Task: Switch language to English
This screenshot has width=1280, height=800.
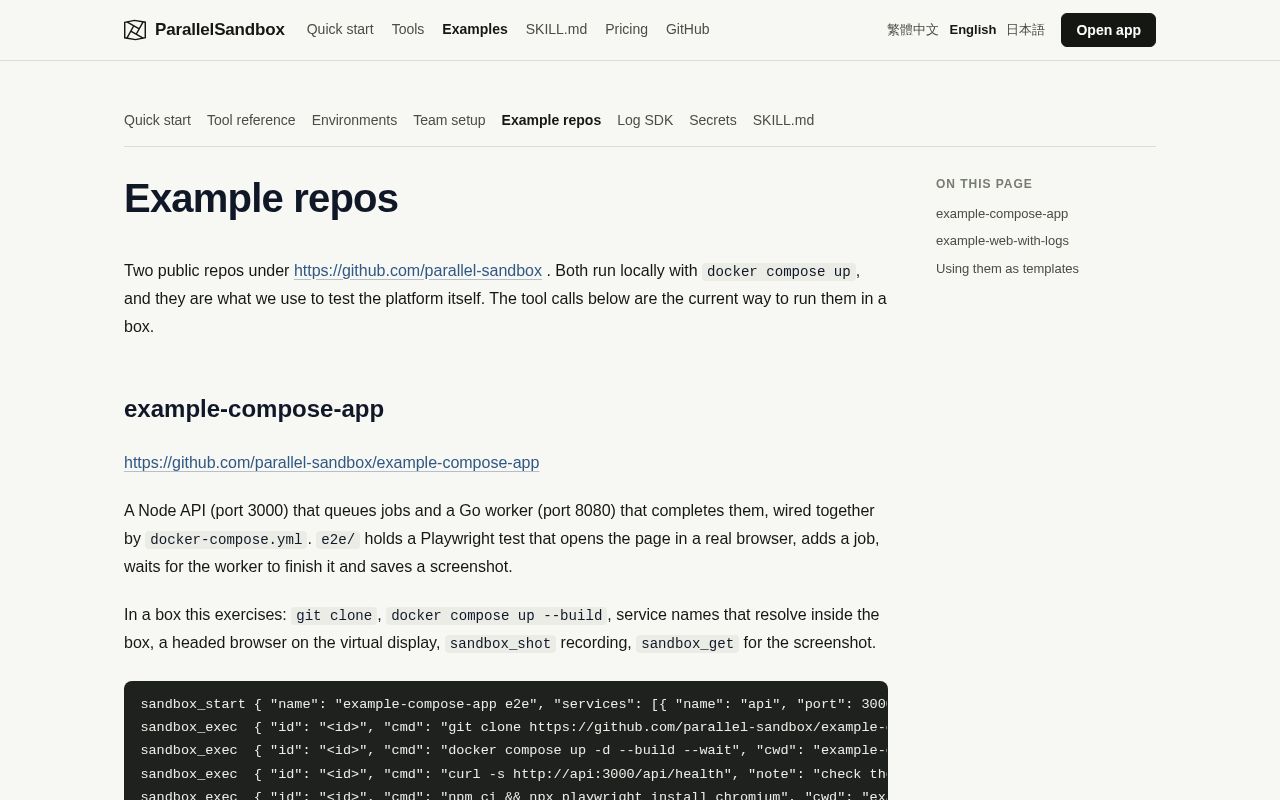Action: coord(973,30)
